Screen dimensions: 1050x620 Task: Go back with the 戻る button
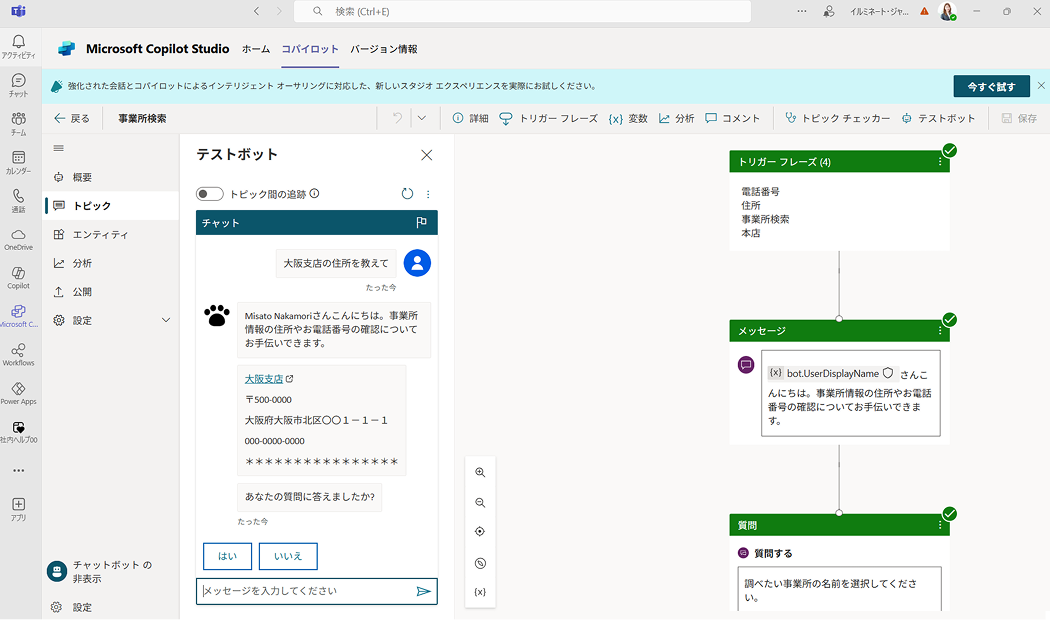(72, 119)
